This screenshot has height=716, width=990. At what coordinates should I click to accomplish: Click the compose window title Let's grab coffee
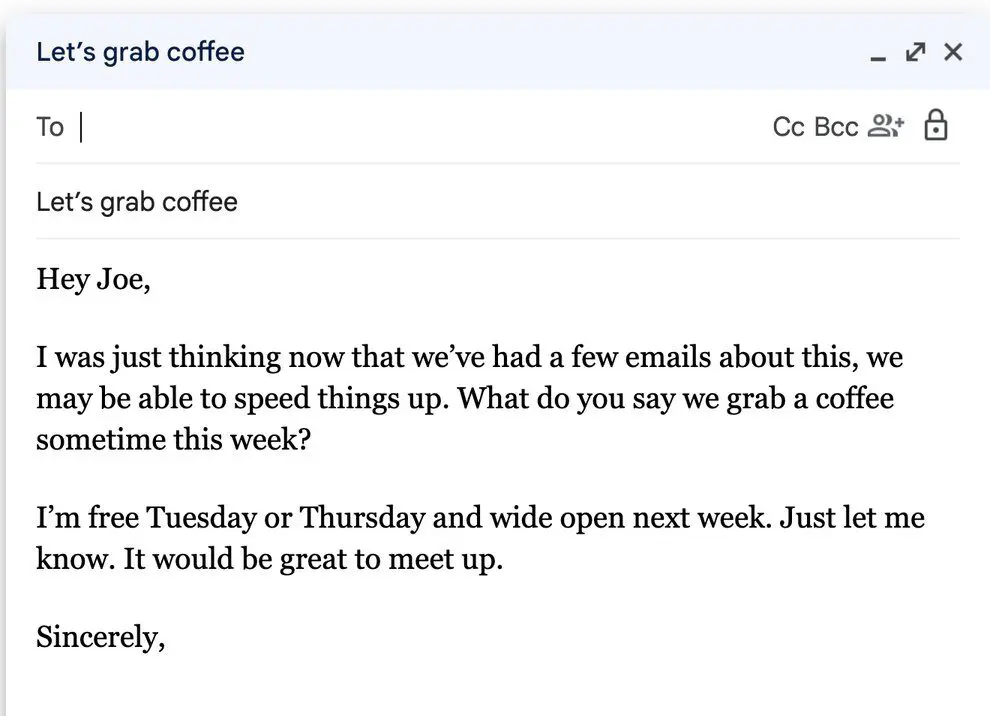tap(140, 52)
